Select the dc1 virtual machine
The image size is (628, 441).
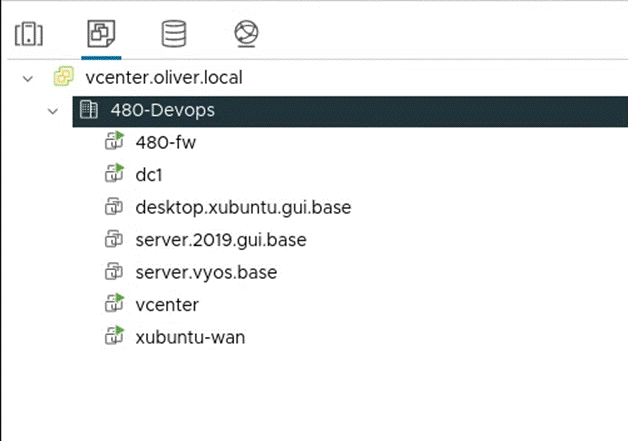(149, 175)
